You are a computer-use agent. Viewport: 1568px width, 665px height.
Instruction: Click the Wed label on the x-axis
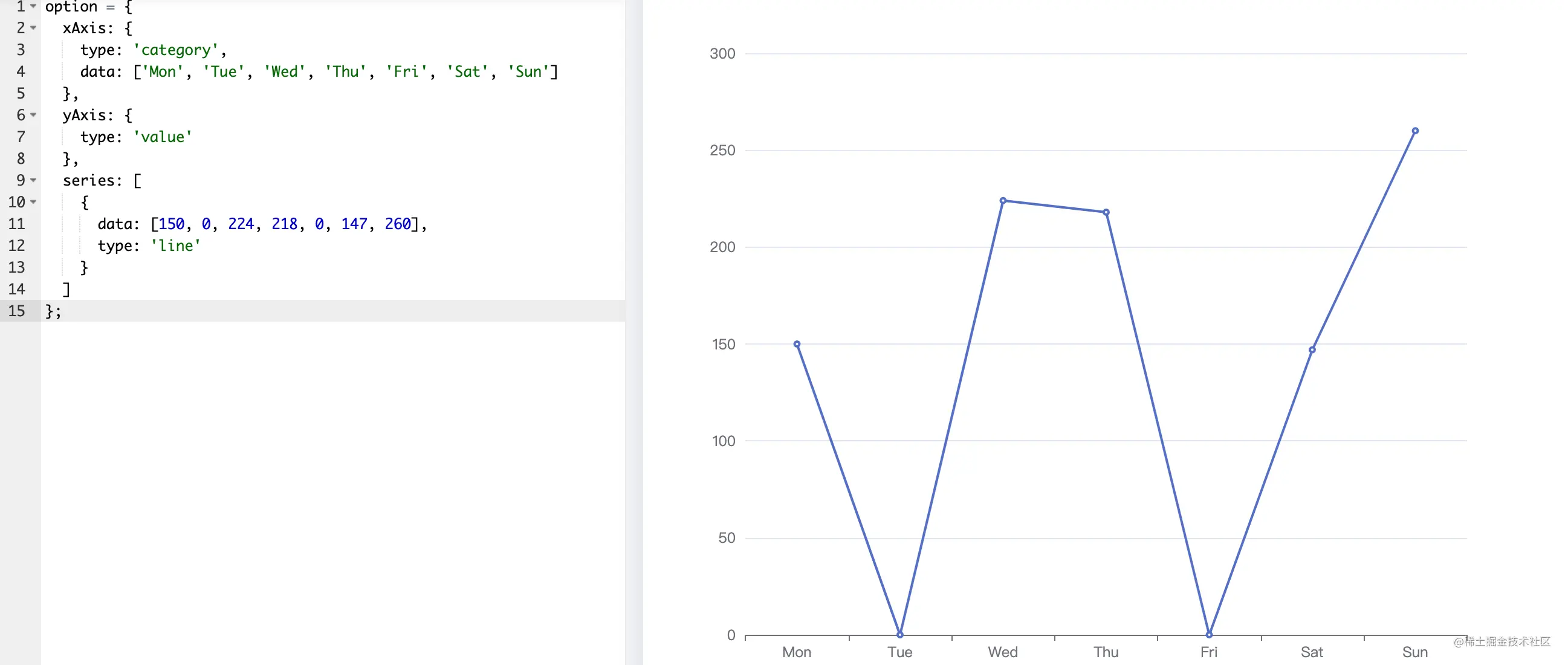click(x=1003, y=652)
